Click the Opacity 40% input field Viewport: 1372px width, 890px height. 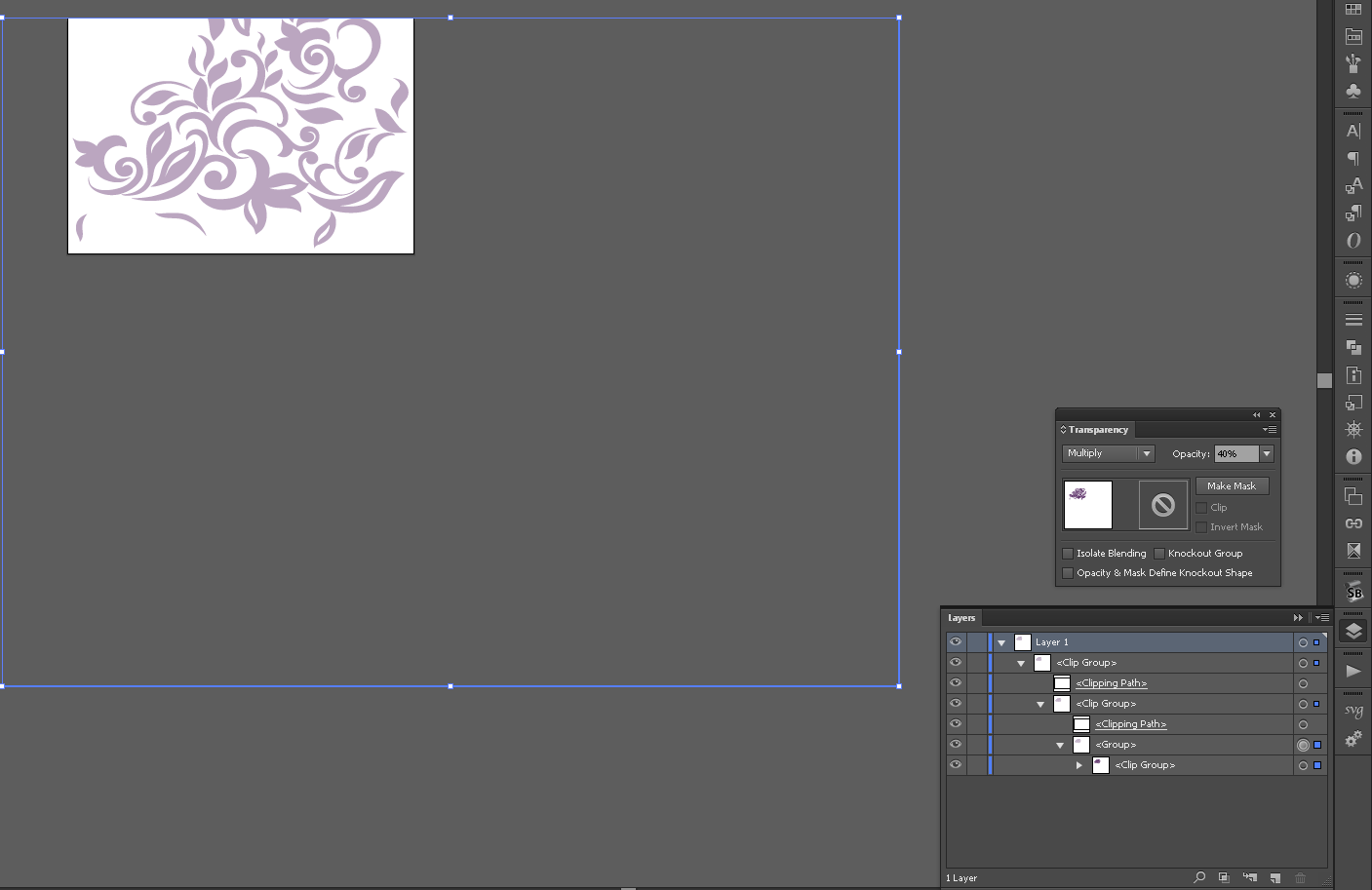pyautogui.click(x=1236, y=453)
